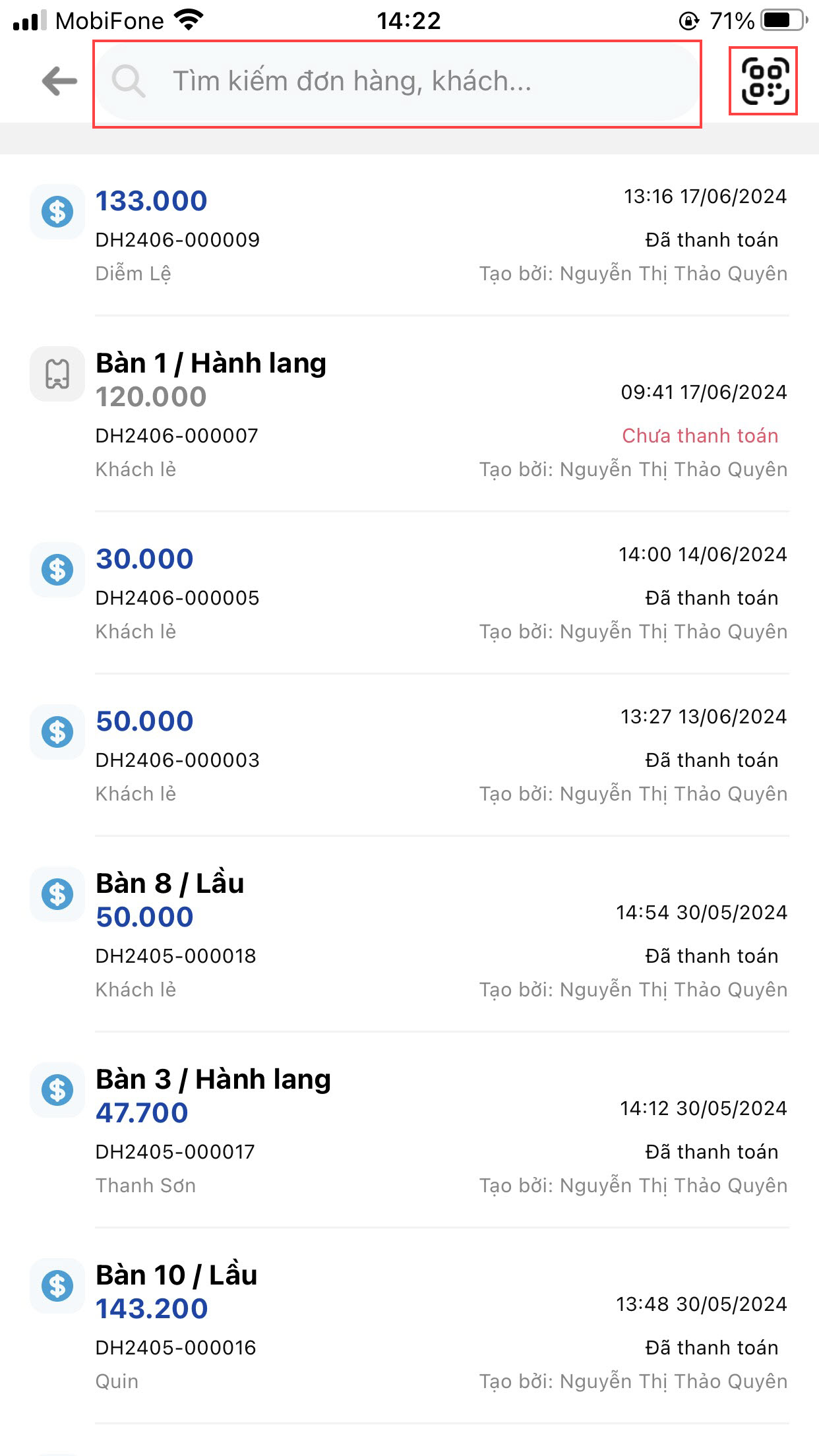Image resolution: width=819 pixels, height=1456 pixels.
Task: Tap the dollar icon for order DH2406-000005
Action: [x=57, y=570]
